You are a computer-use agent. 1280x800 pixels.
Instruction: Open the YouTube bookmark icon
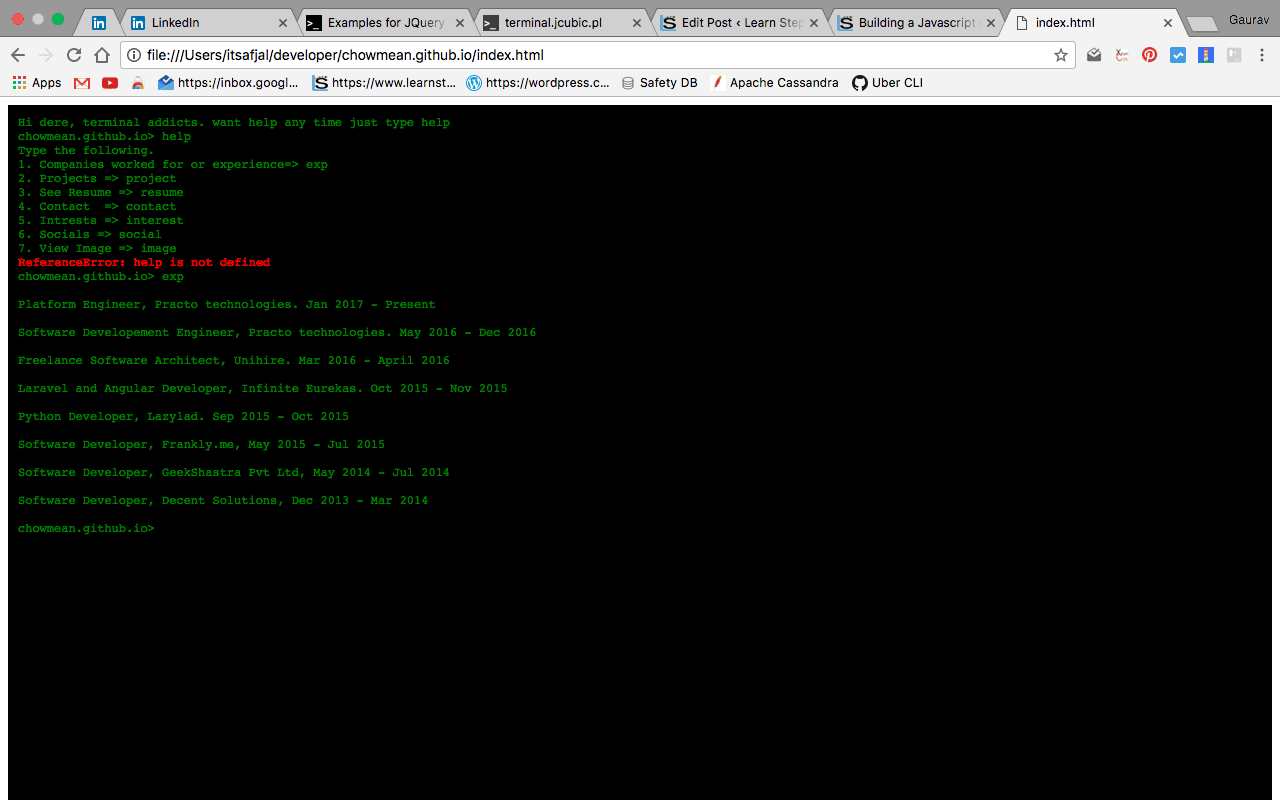(110, 83)
